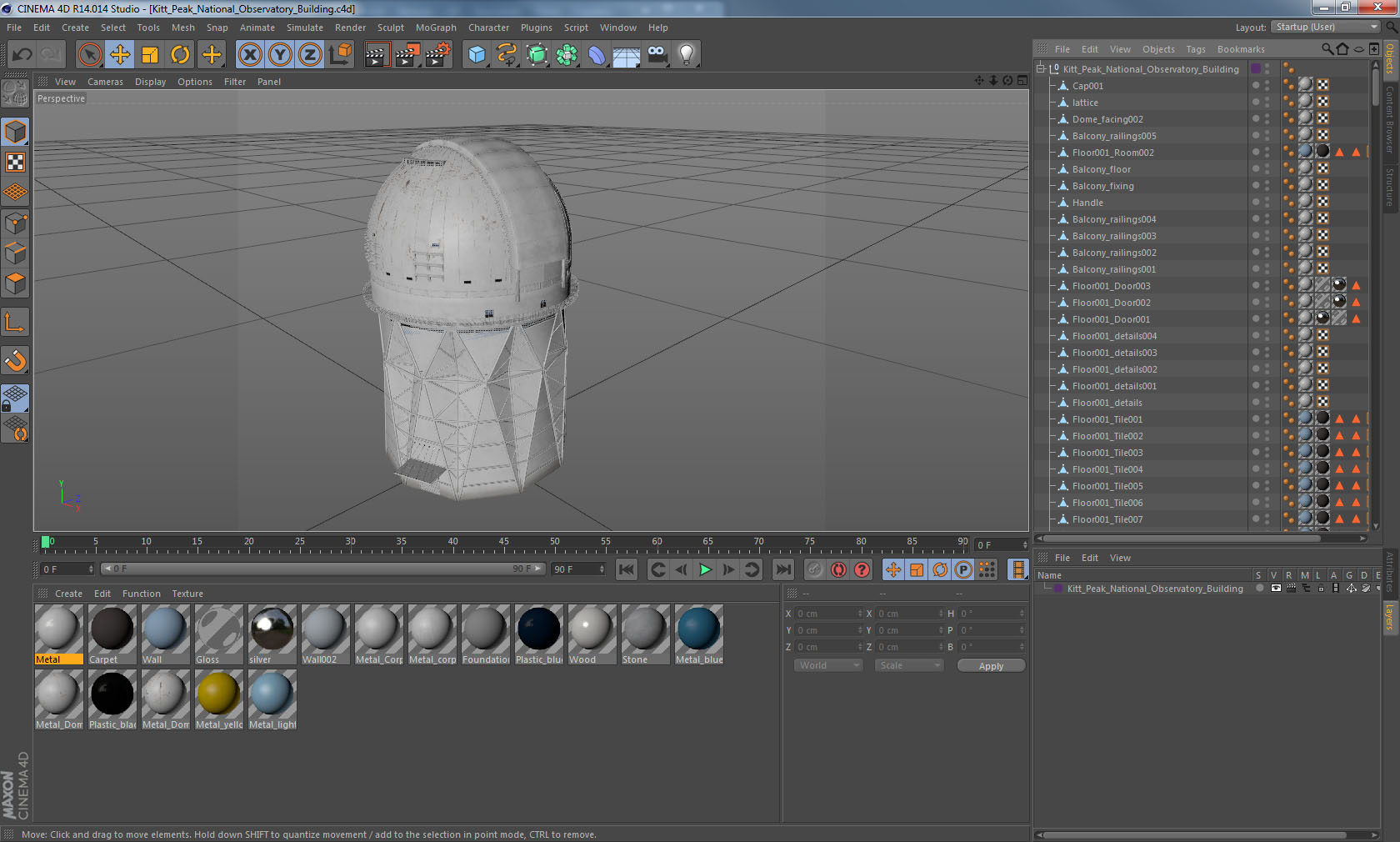
Task: Click the Render to Picture Viewer icon
Action: pyautogui.click(x=407, y=55)
